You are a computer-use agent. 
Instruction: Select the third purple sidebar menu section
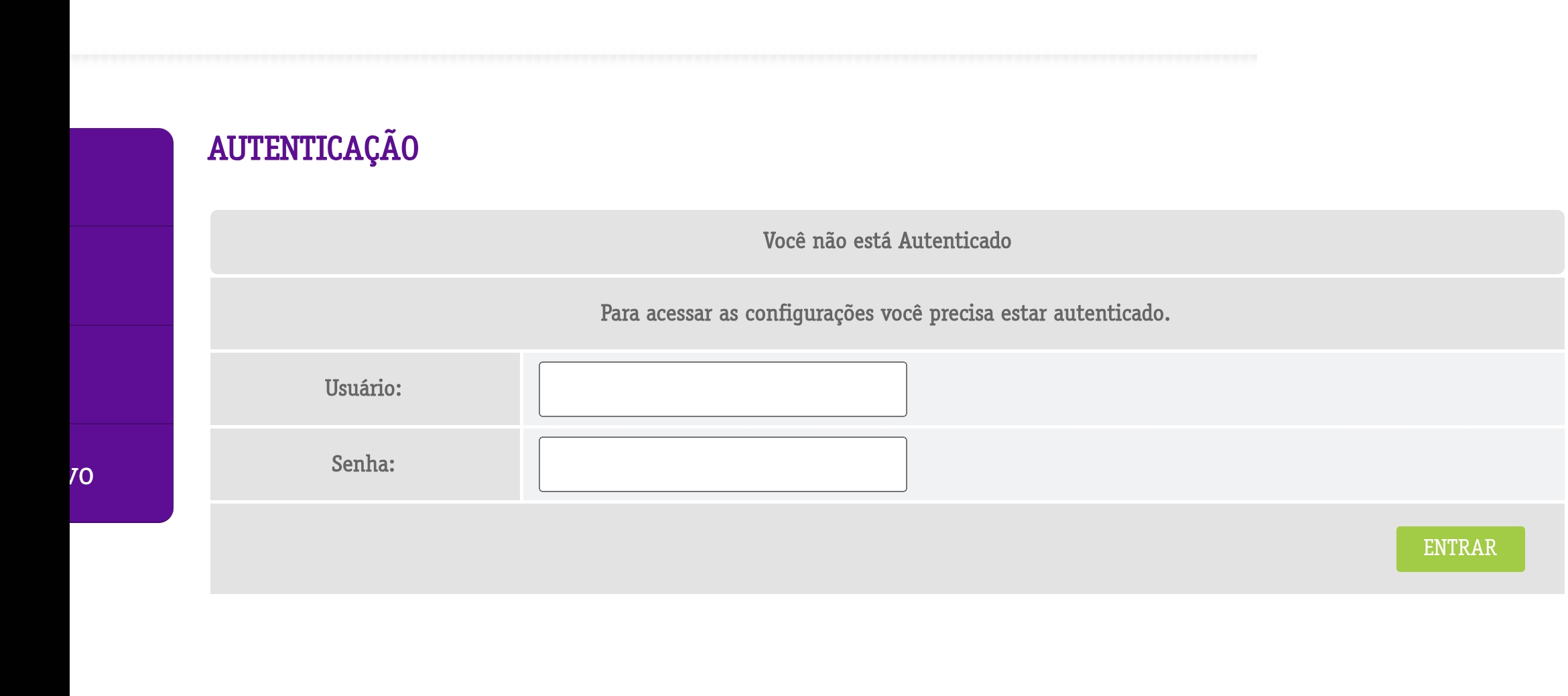pyautogui.click(x=121, y=375)
